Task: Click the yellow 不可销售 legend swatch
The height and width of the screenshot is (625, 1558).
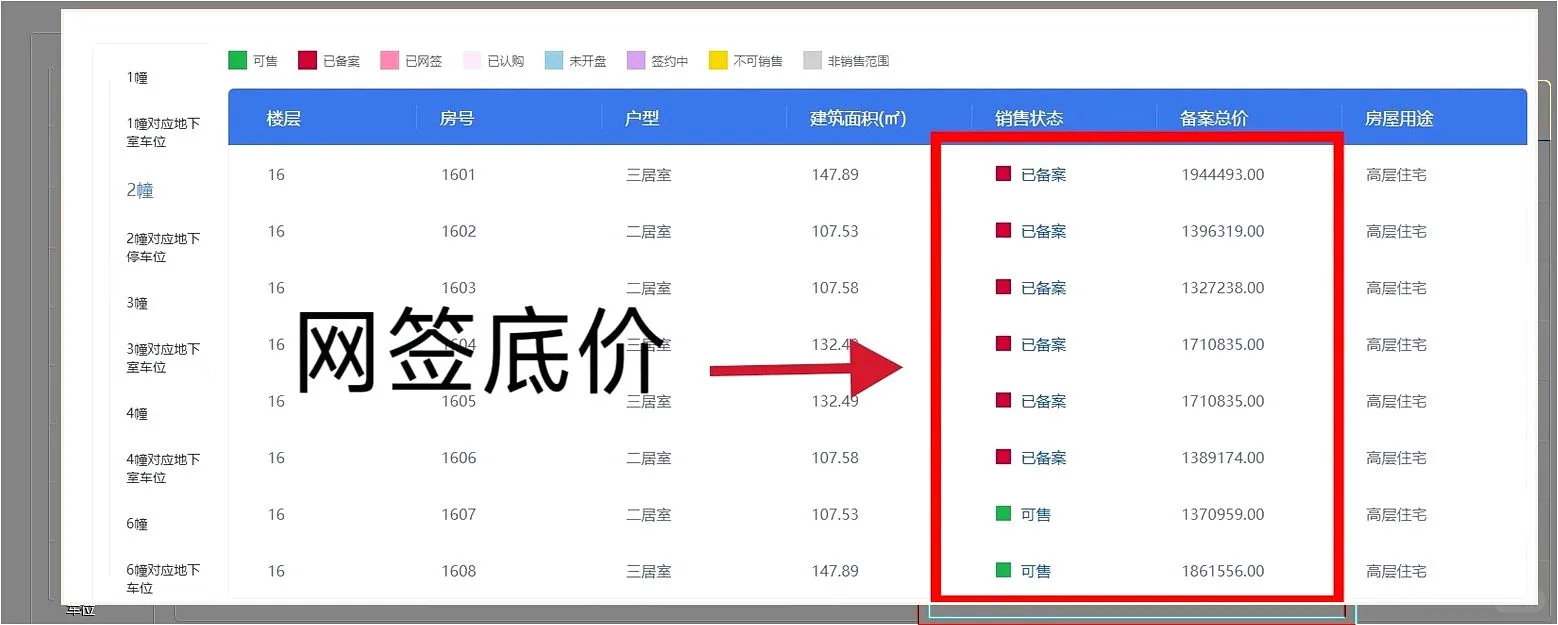Action: pyautogui.click(x=718, y=60)
